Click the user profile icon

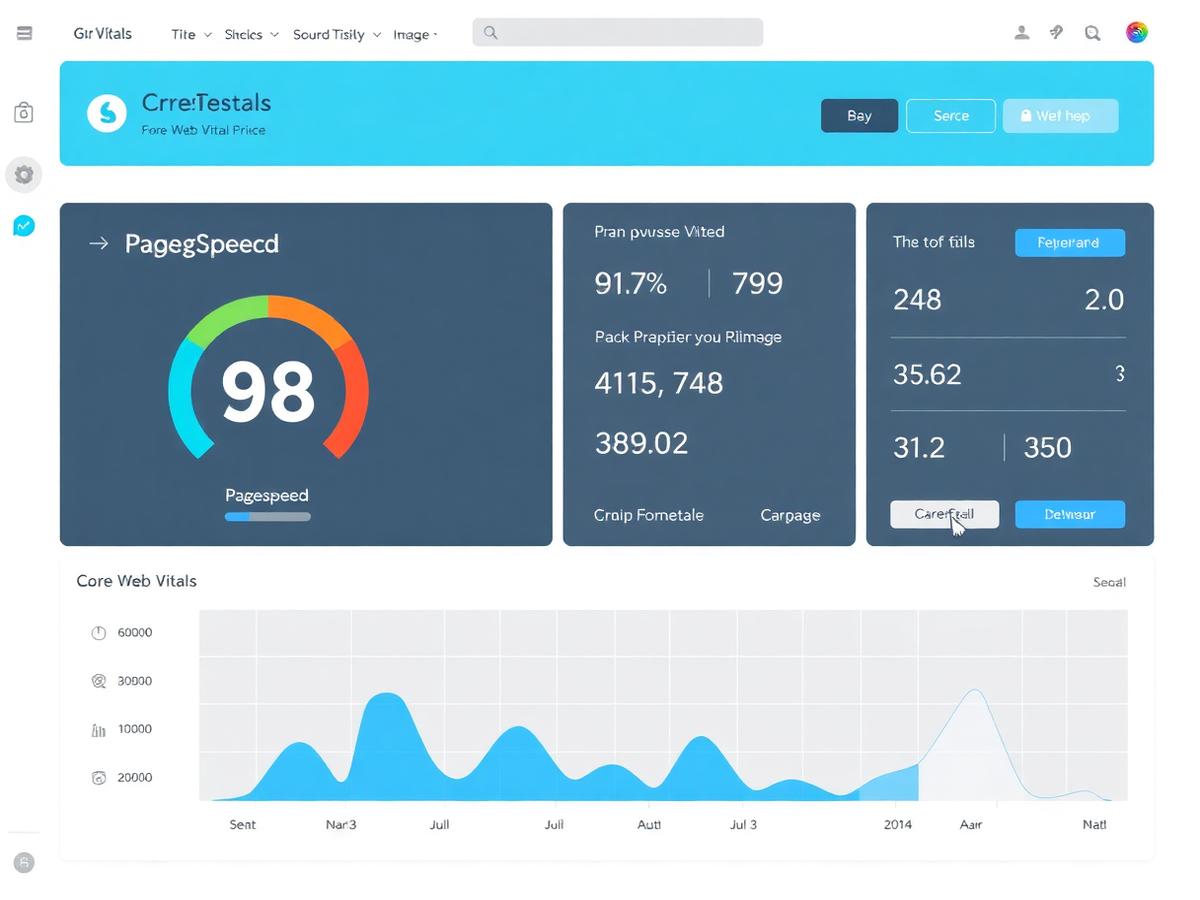(1022, 33)
